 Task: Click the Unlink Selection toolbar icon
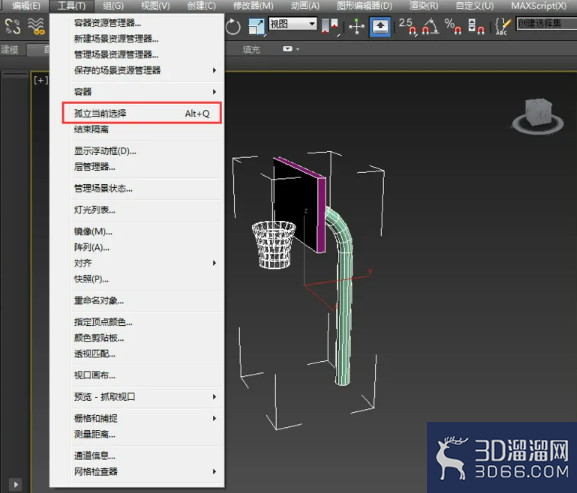click(x=13, y=26)
